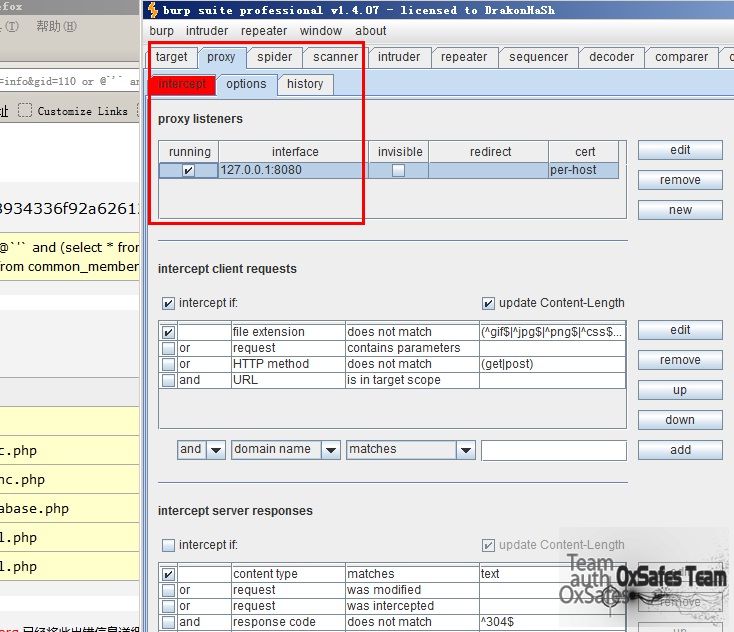
Task: Toggle client requests update Content-Length checkbox
Action: [488, 303]
